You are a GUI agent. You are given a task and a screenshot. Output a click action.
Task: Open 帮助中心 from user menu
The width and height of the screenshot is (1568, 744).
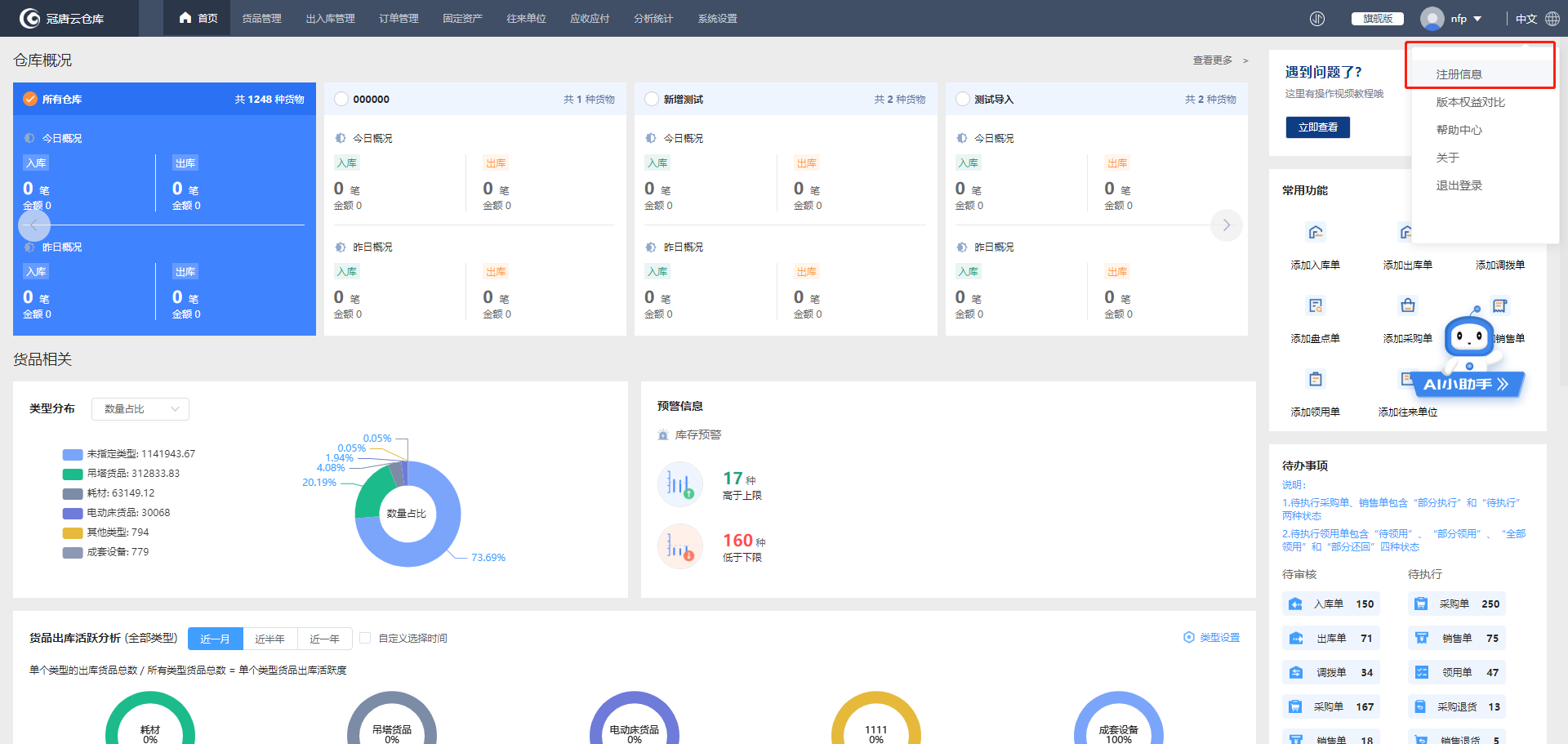point(1485,130)
